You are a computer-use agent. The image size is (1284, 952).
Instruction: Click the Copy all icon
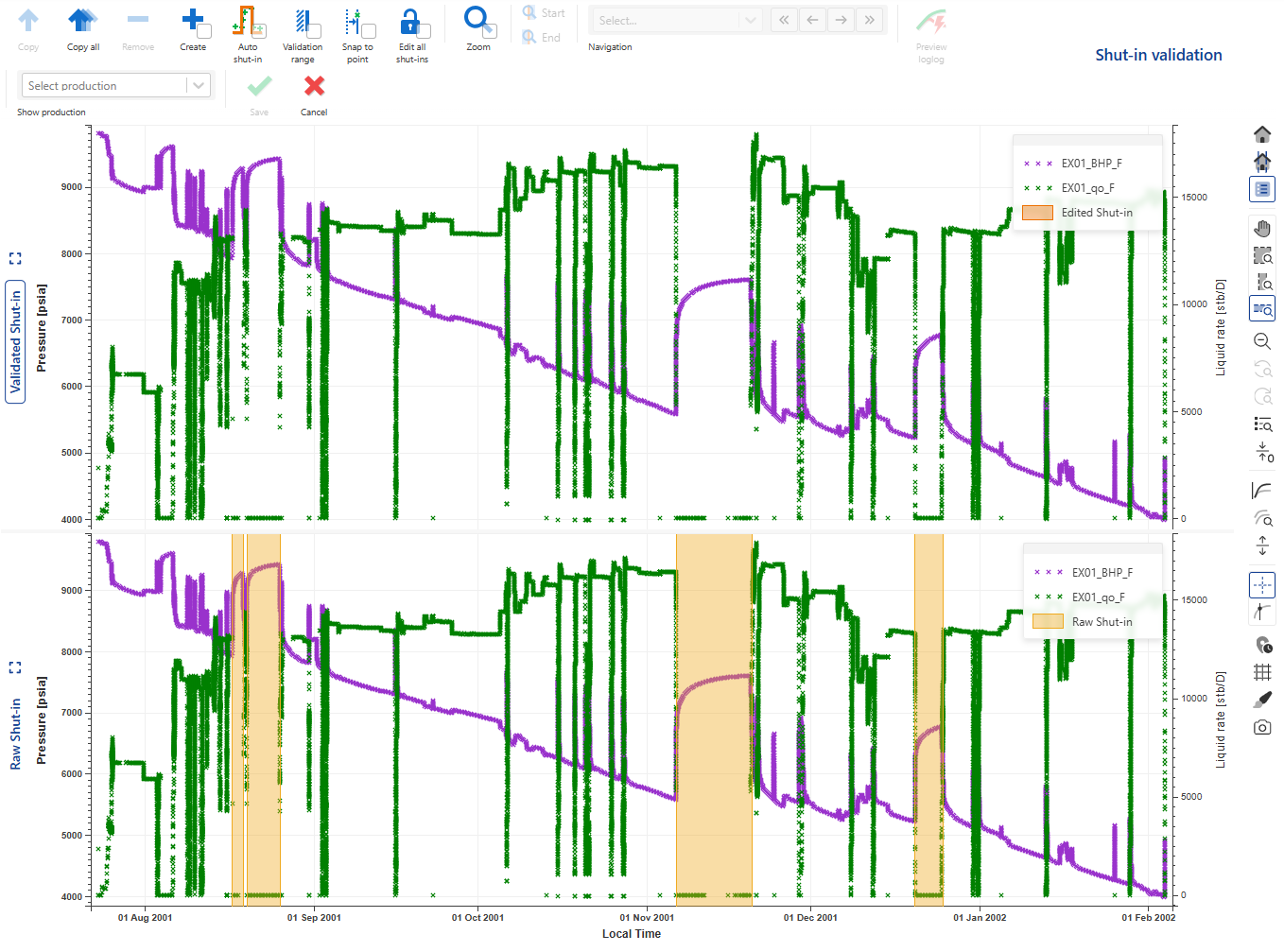82,21
